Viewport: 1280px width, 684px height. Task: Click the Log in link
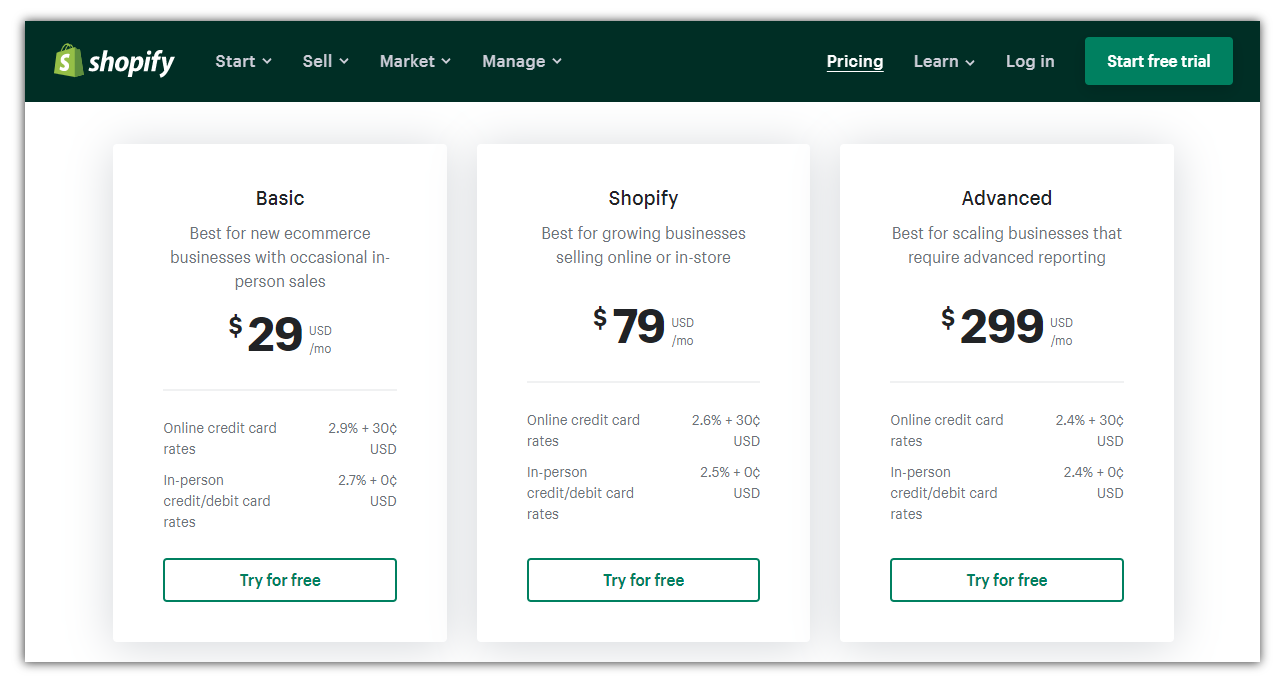[x=1030, y=61]
